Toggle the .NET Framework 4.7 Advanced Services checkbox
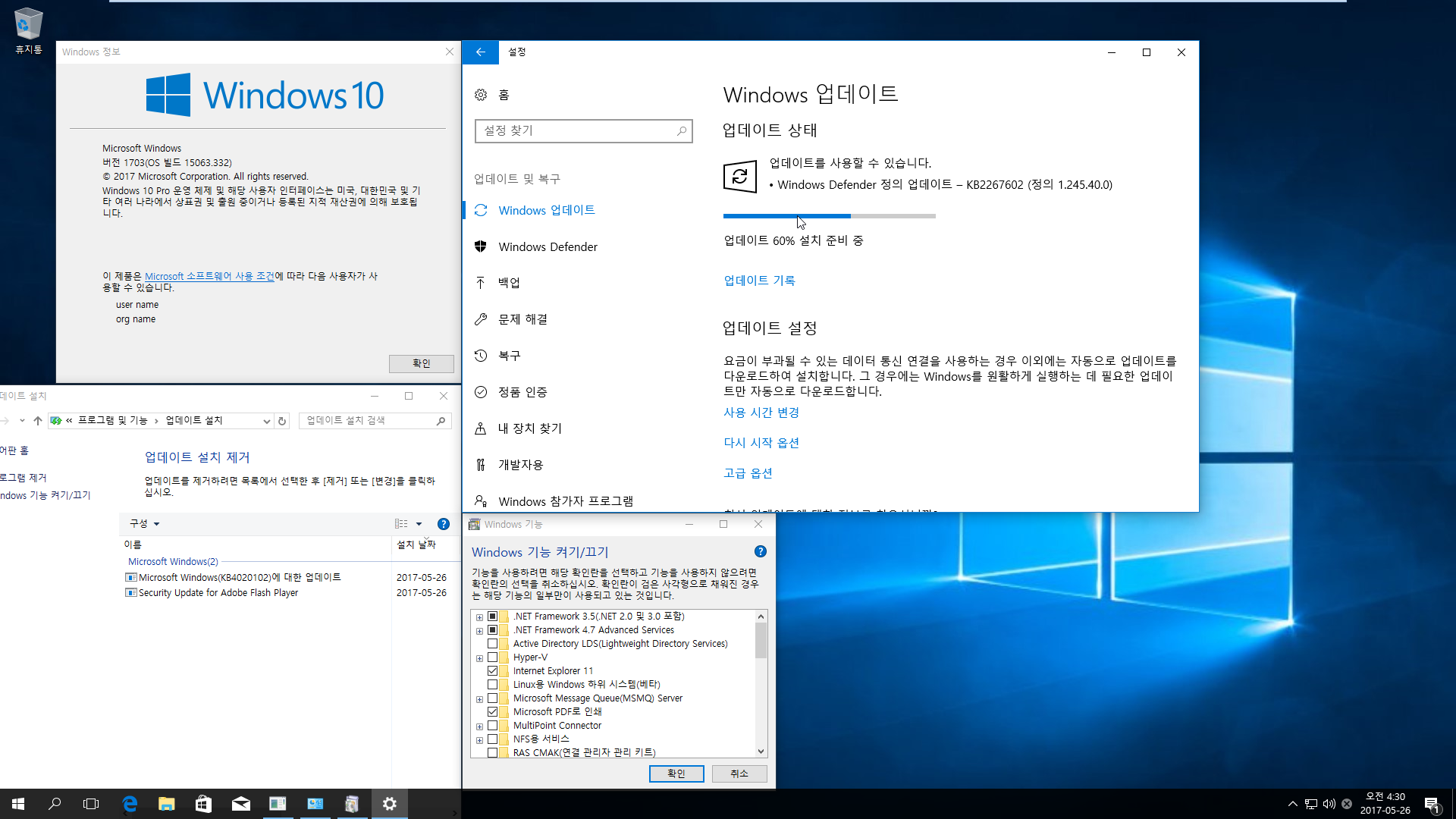This screenshot has width=1456, height=819. pyautogui.click(x=493, y=630)
